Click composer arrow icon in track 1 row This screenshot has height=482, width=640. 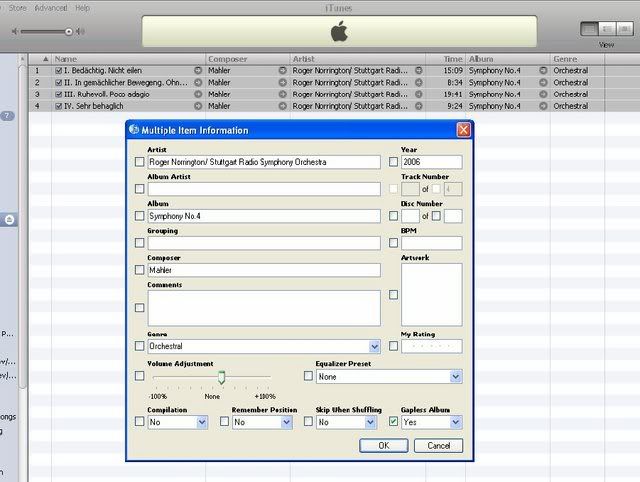[x=282, y=71]
